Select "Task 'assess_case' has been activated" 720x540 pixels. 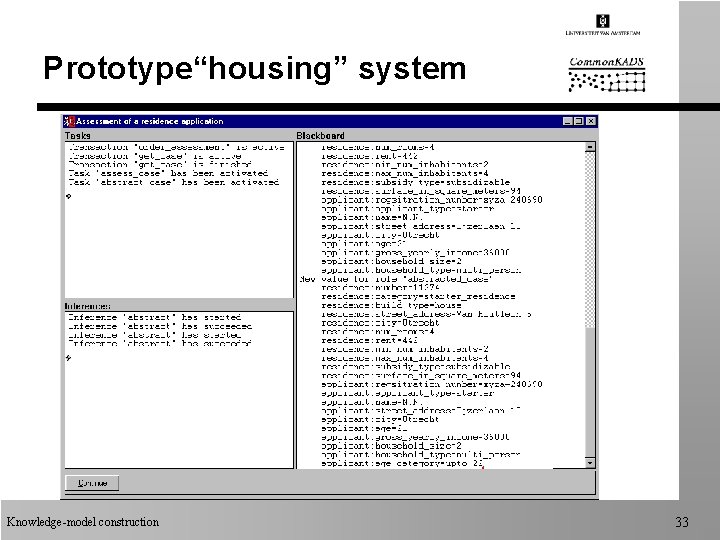(x=168, y=173)
